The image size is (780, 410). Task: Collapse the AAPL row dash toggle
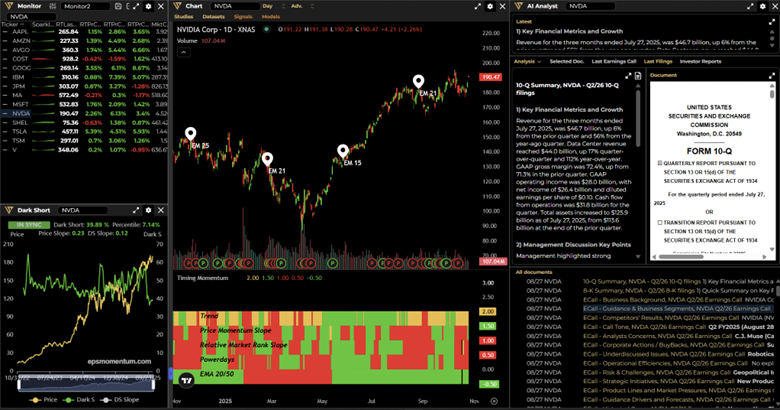coord(5,32)
